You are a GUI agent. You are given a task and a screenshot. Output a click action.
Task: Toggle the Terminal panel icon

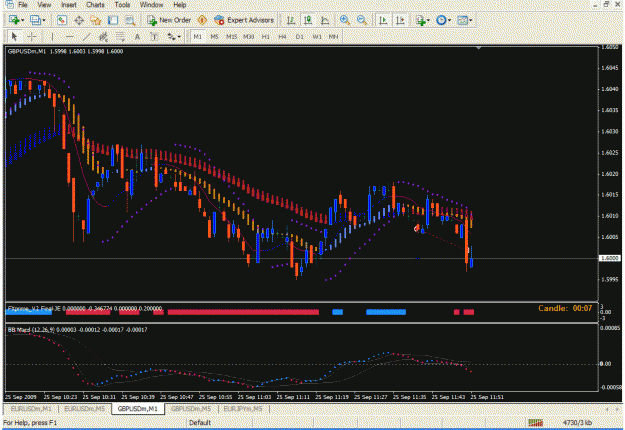113,20
